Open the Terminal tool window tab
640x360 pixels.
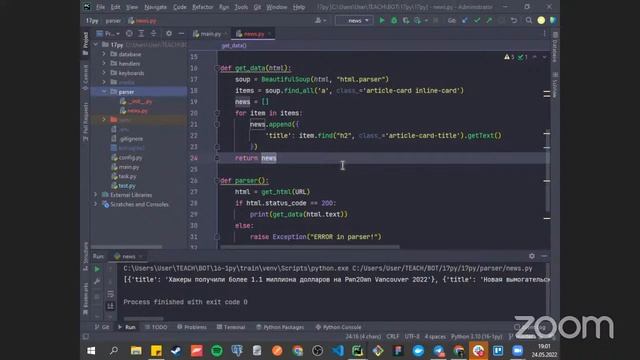(231, 327)
